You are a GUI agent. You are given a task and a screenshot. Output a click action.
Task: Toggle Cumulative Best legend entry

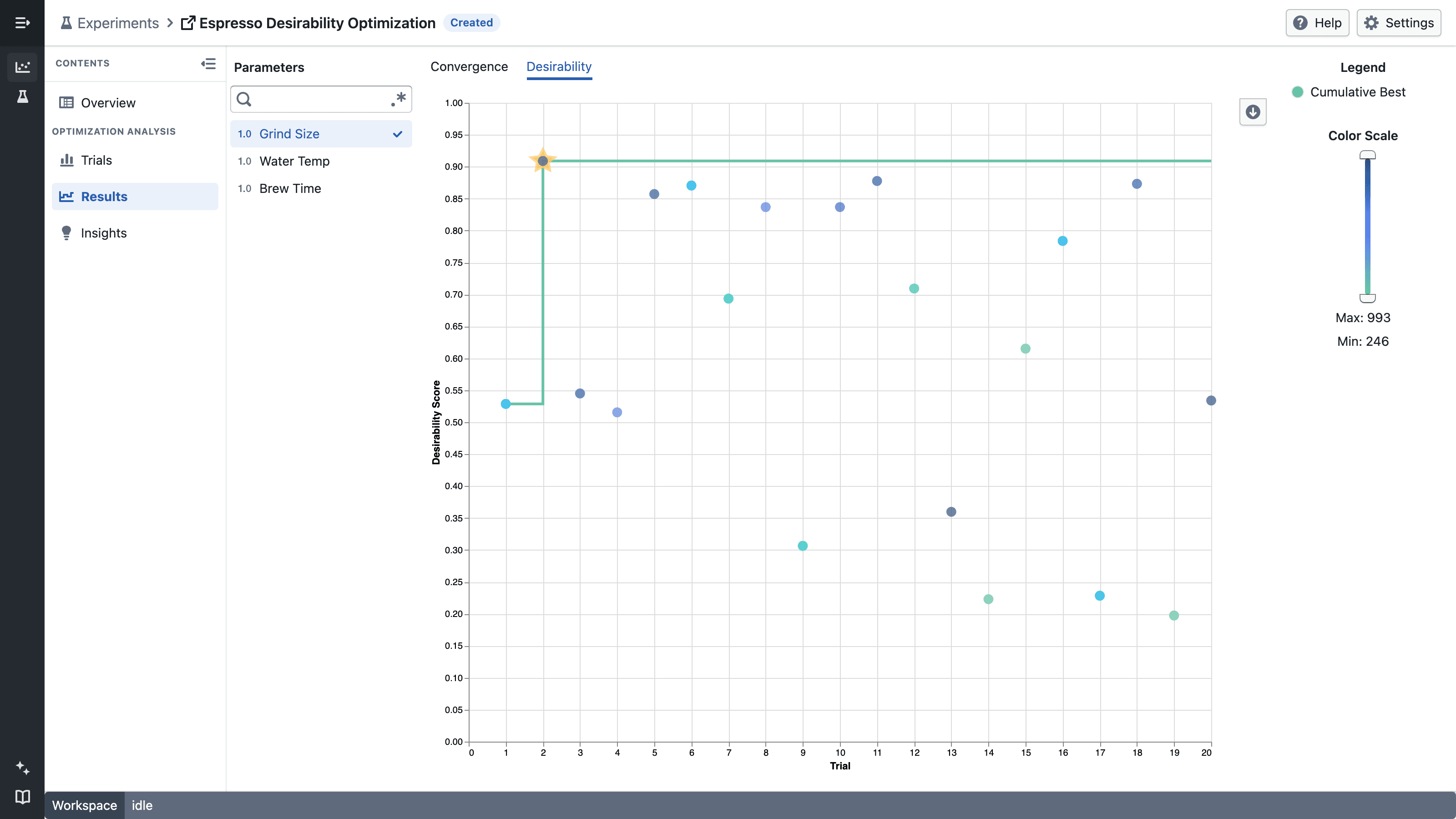coord(1349,92)
